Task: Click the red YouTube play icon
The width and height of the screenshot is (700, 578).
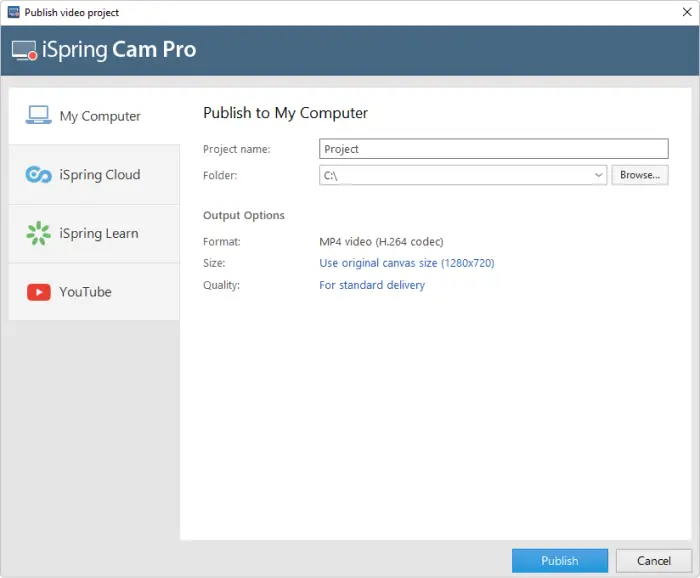Action: (38, 292)
